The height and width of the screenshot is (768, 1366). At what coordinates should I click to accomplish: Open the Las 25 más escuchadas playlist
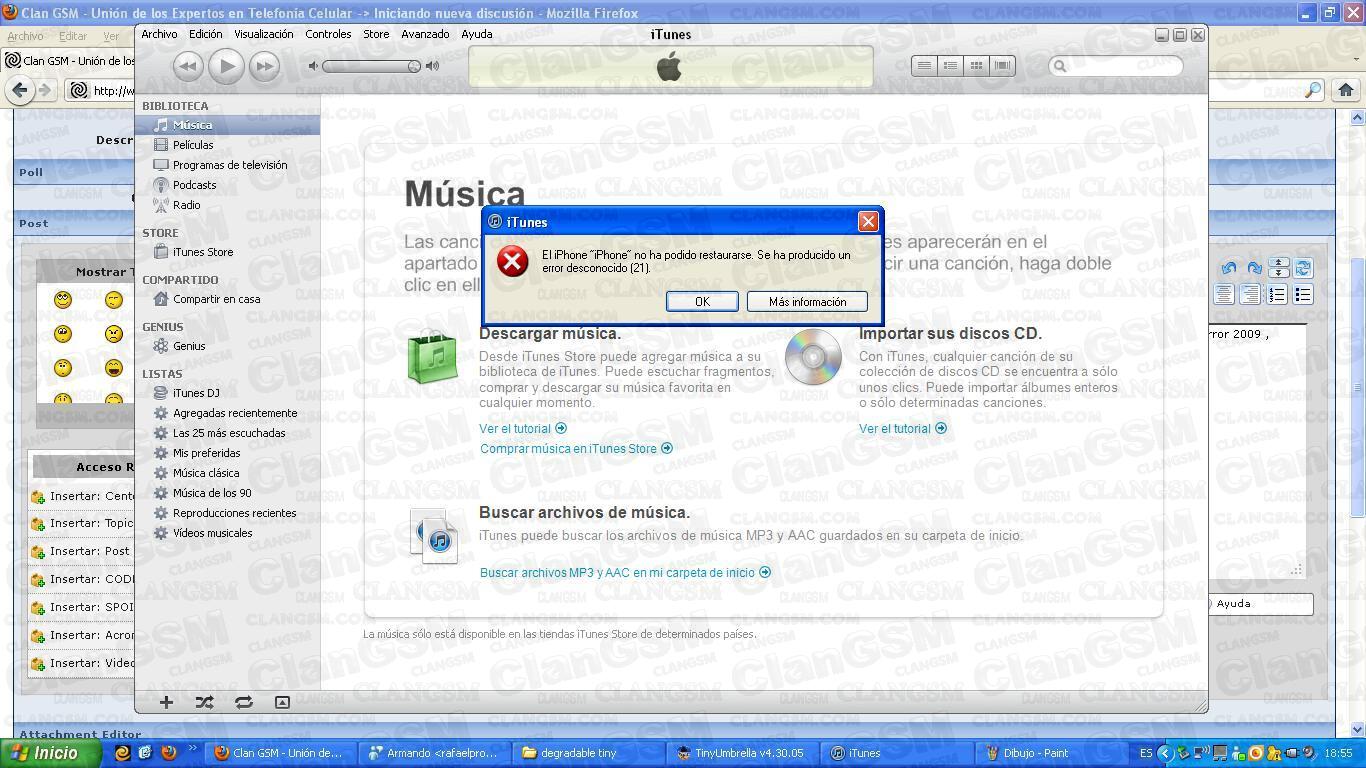pos(228,433)
